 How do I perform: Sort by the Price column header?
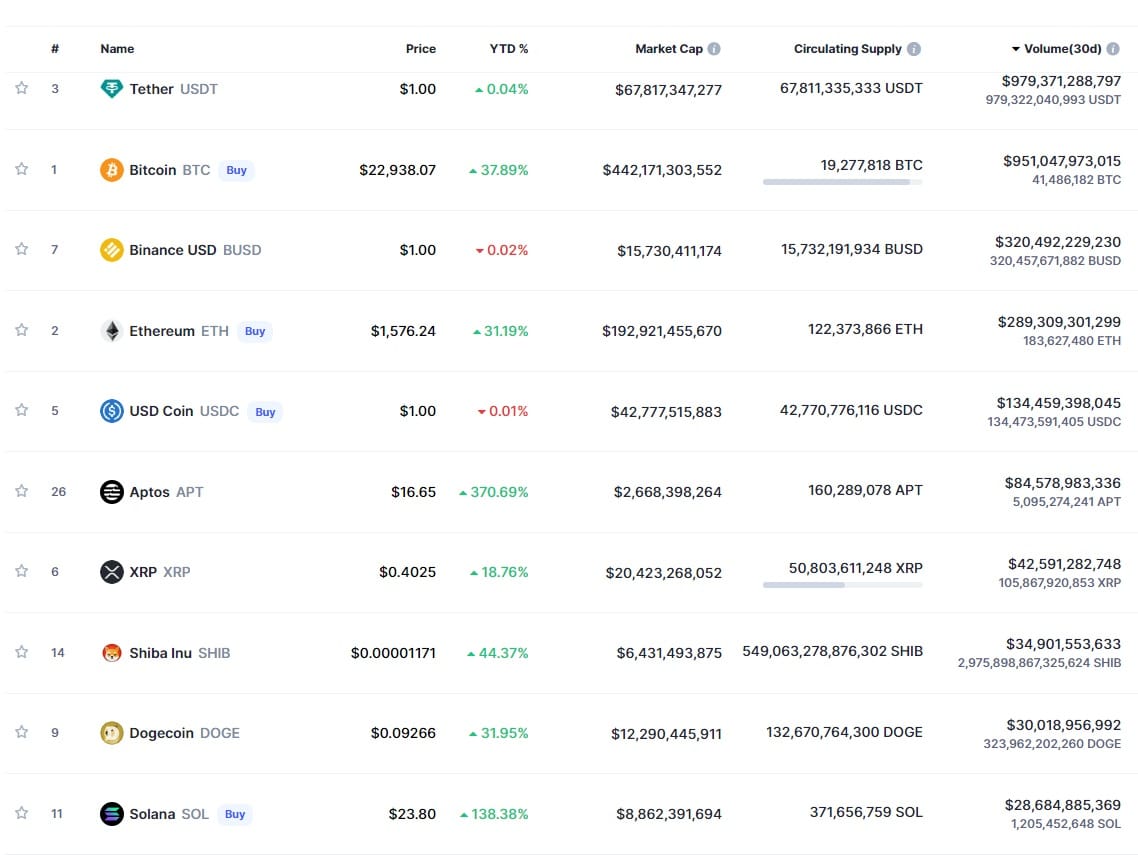421,49
